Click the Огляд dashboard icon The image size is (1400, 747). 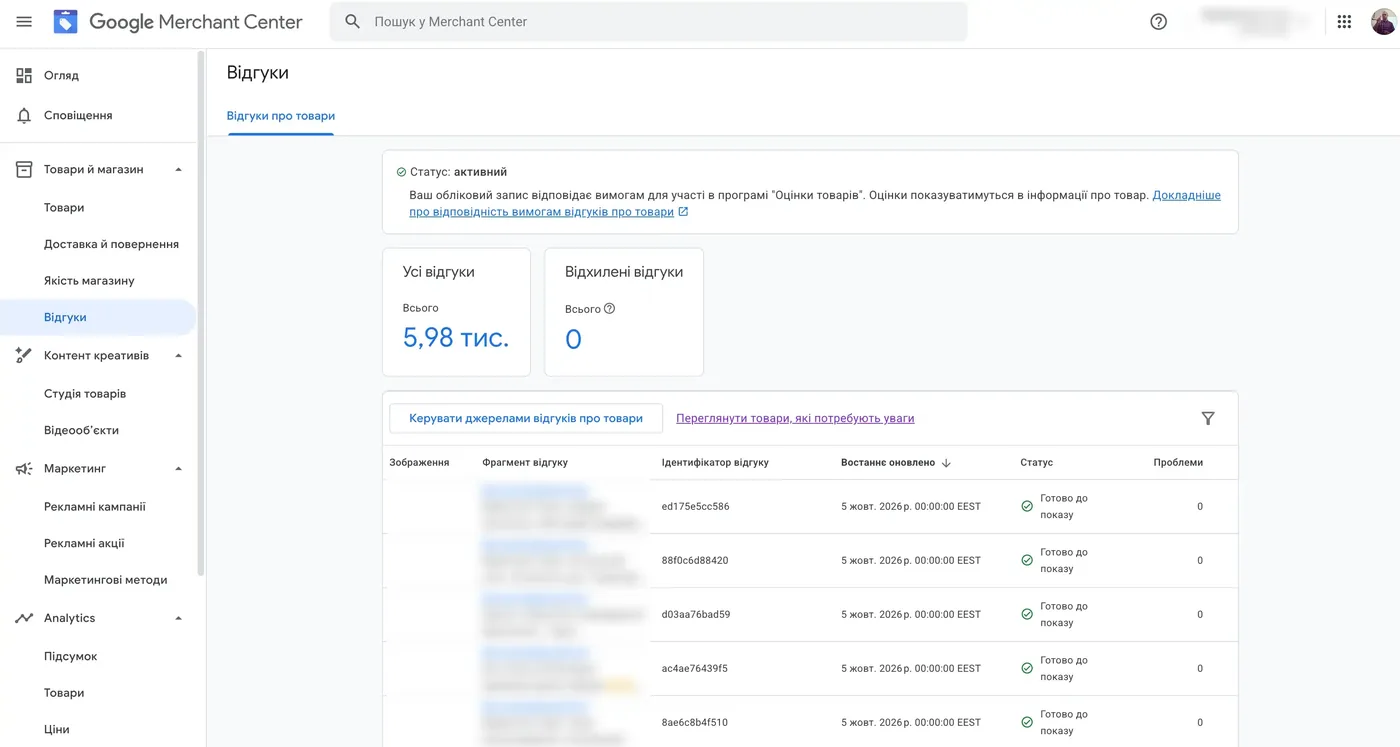coord(24,75)
